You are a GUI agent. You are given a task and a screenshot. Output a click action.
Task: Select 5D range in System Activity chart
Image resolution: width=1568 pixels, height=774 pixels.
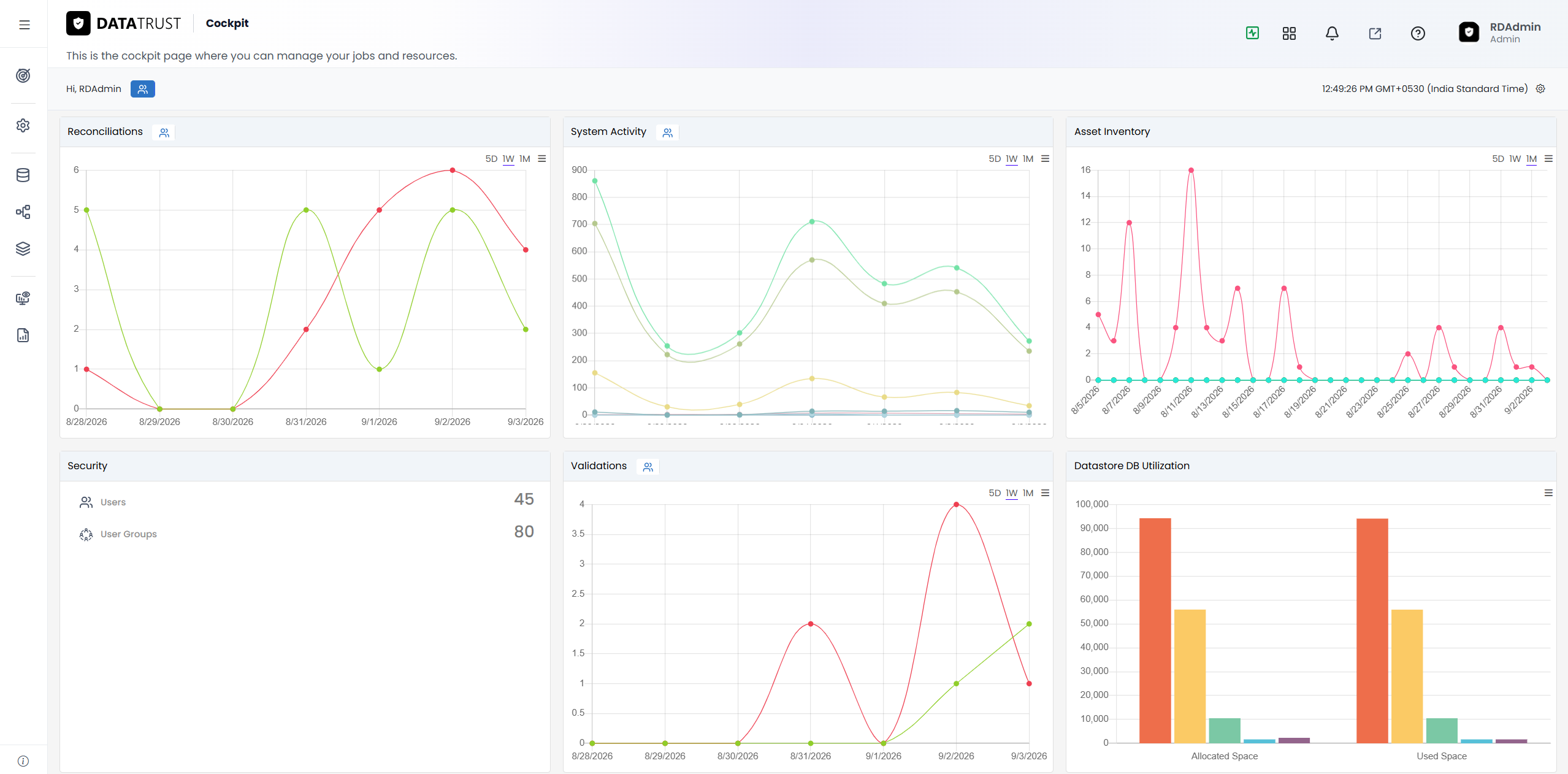tap(995, 159)
